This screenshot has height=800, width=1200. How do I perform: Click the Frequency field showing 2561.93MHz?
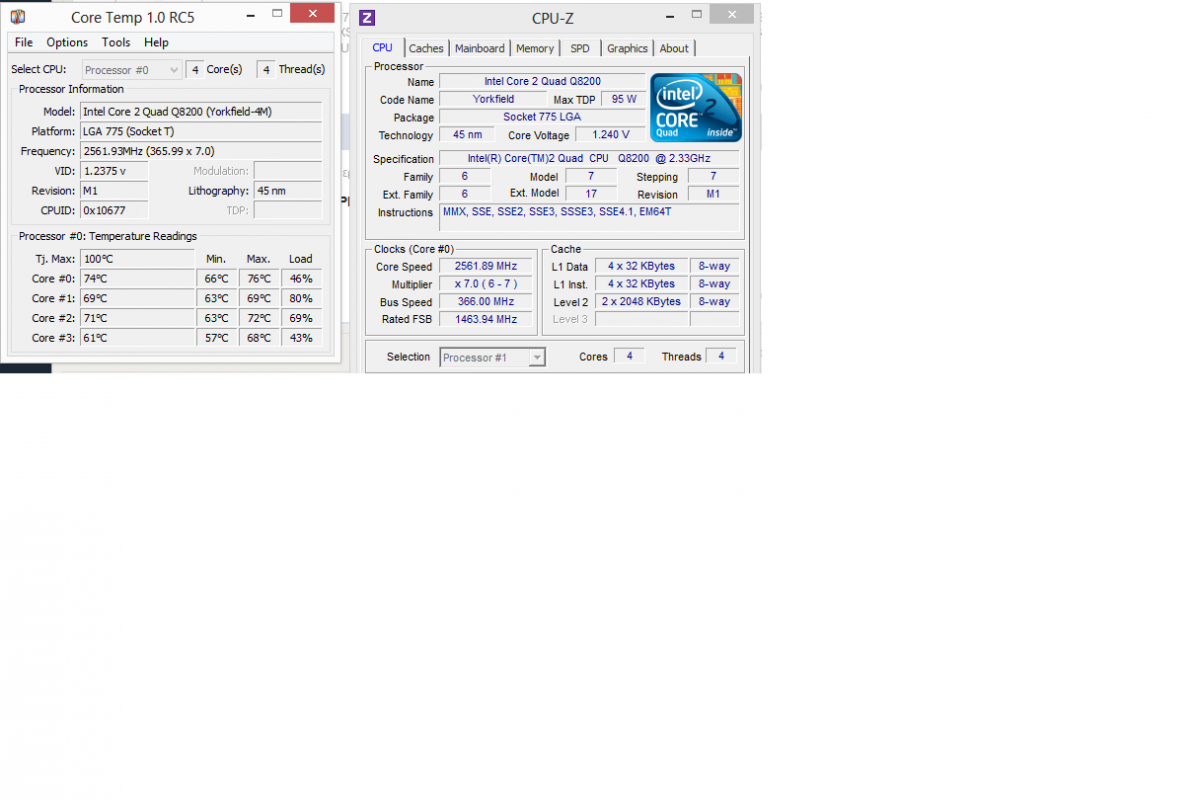click(201, 151)
